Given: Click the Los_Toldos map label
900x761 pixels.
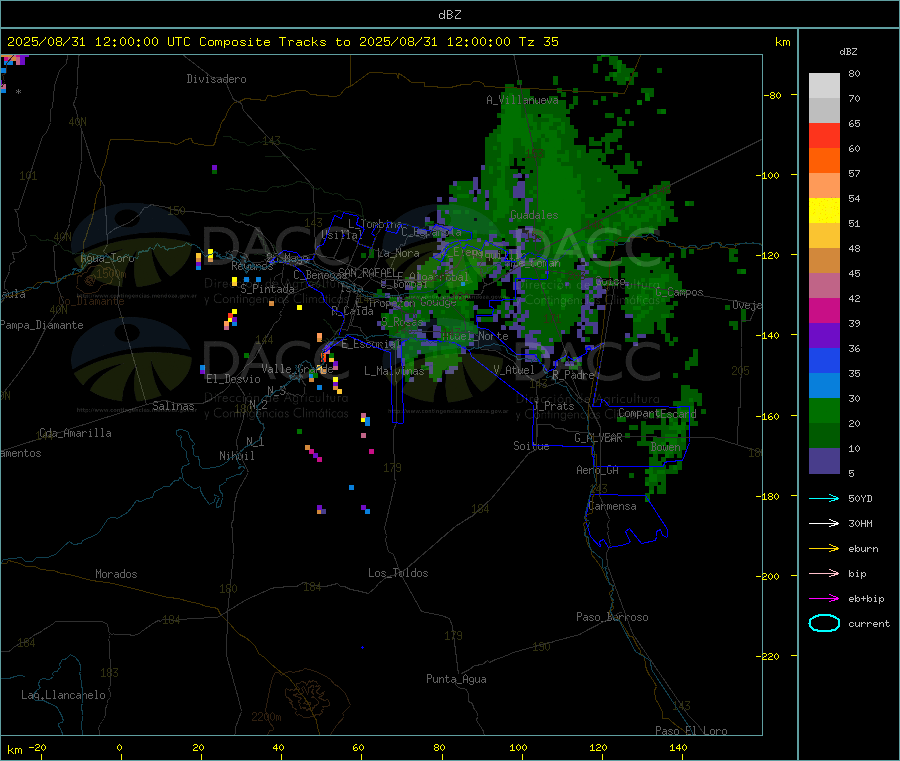Looking at the screenshot, I should click(x=398, y=573).
